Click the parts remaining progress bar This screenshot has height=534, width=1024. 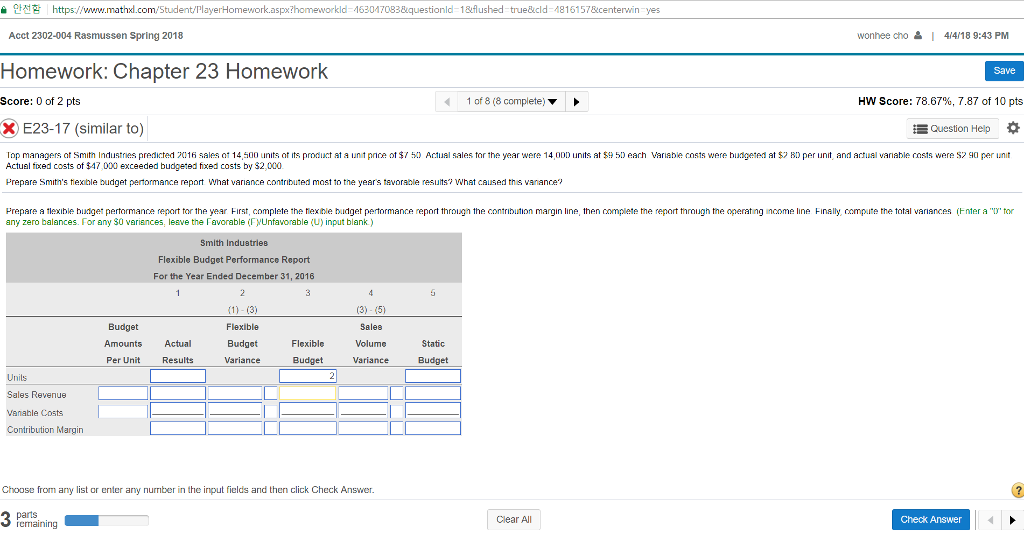106,520
